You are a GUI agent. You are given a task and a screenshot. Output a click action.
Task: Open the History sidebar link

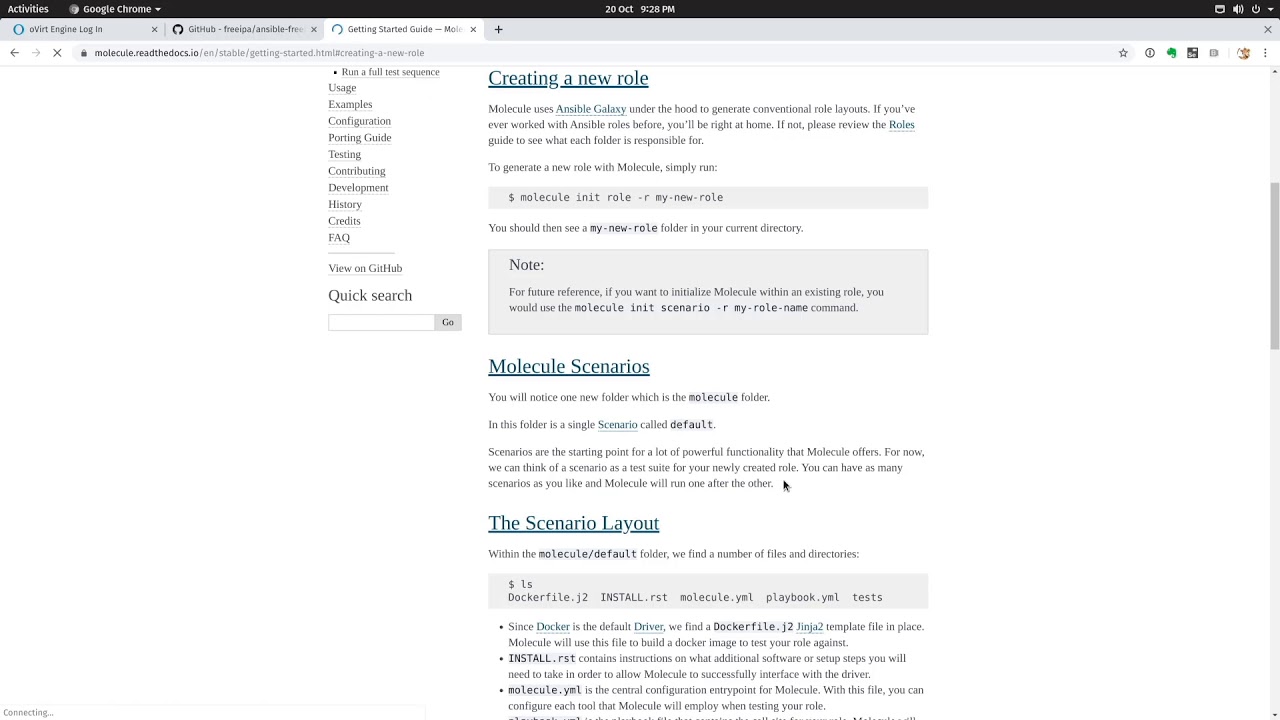344,204
